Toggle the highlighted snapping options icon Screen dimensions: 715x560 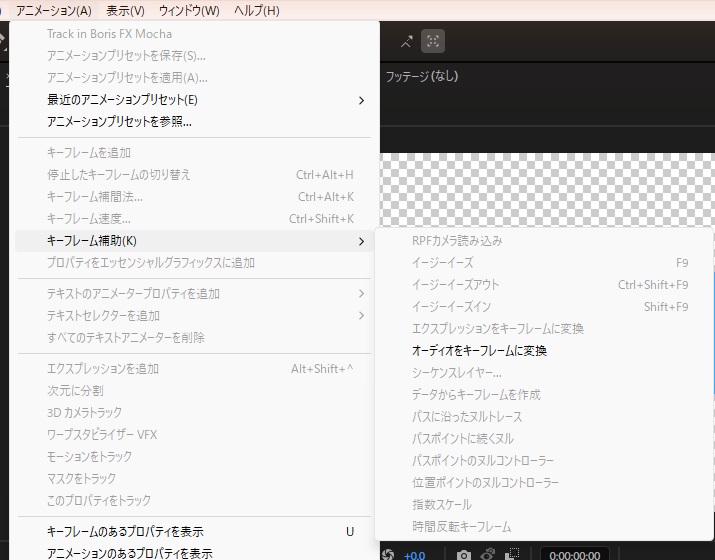click(x=433, y=41)
